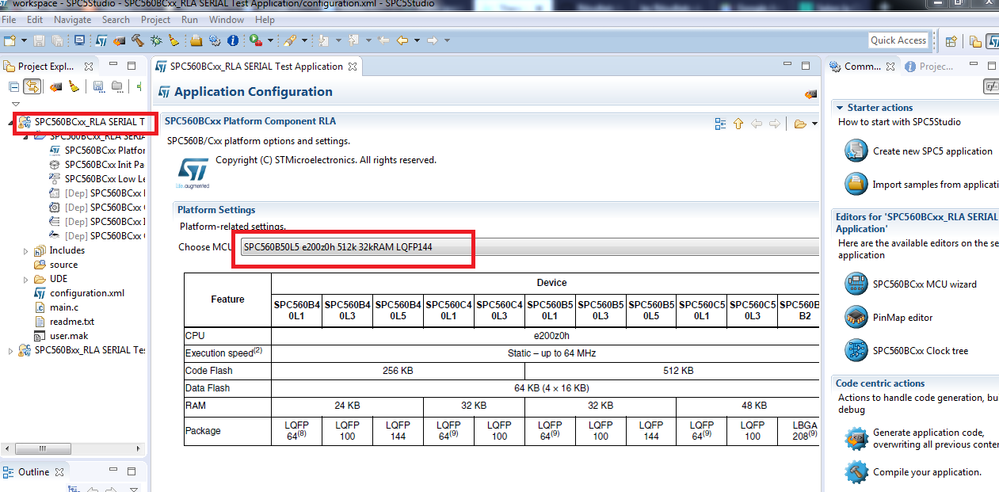Open Project Explorer view menu triangle

click(x=16, y=103)
